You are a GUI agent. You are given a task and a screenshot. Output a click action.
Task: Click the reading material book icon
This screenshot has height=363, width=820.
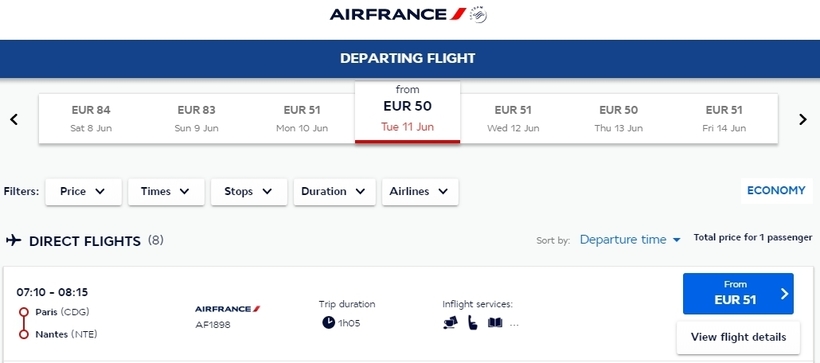(x=495, y=323)
